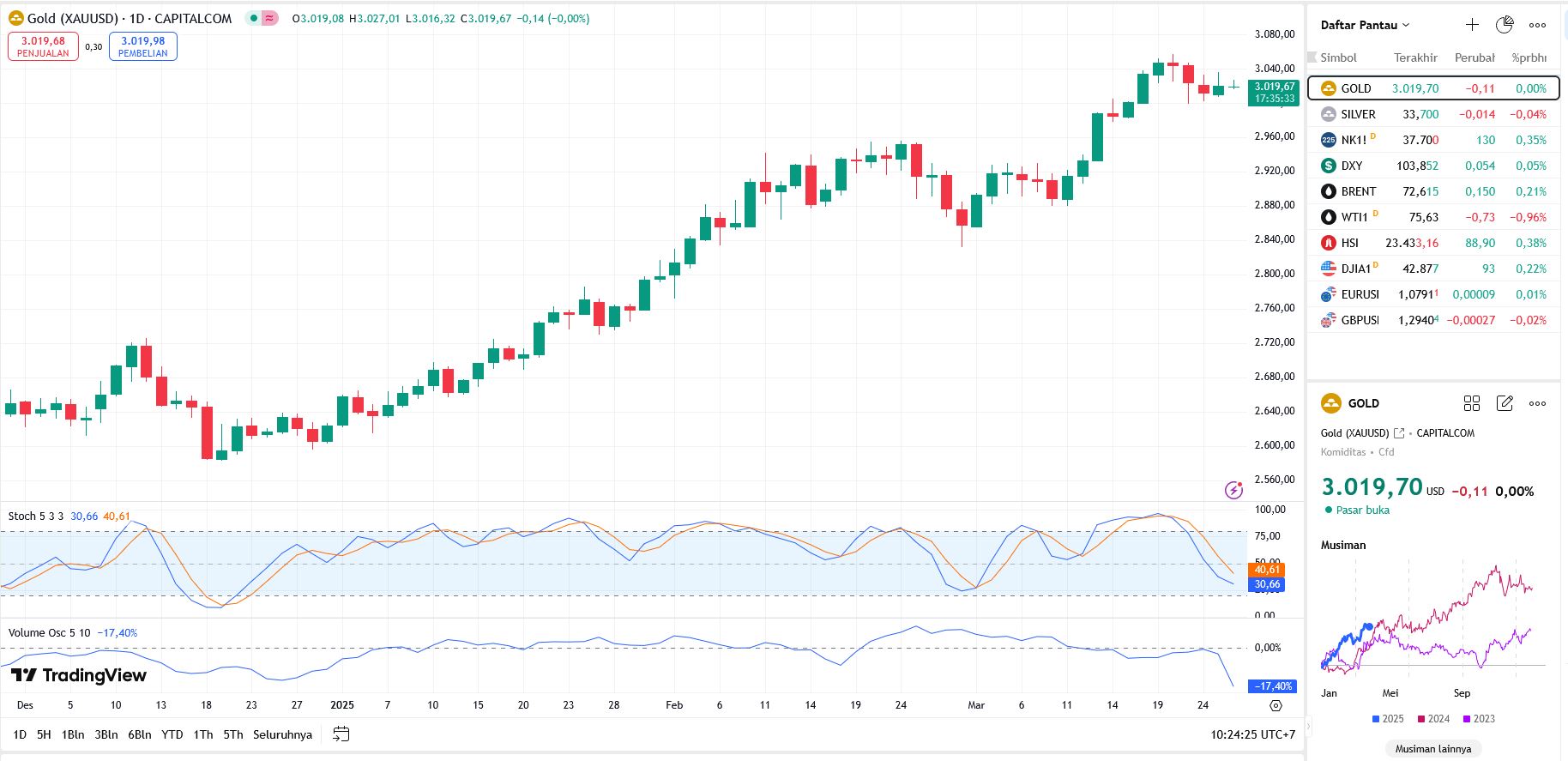
Task: Click the edit note icon in GOLD details
Action: point(1505,403)
